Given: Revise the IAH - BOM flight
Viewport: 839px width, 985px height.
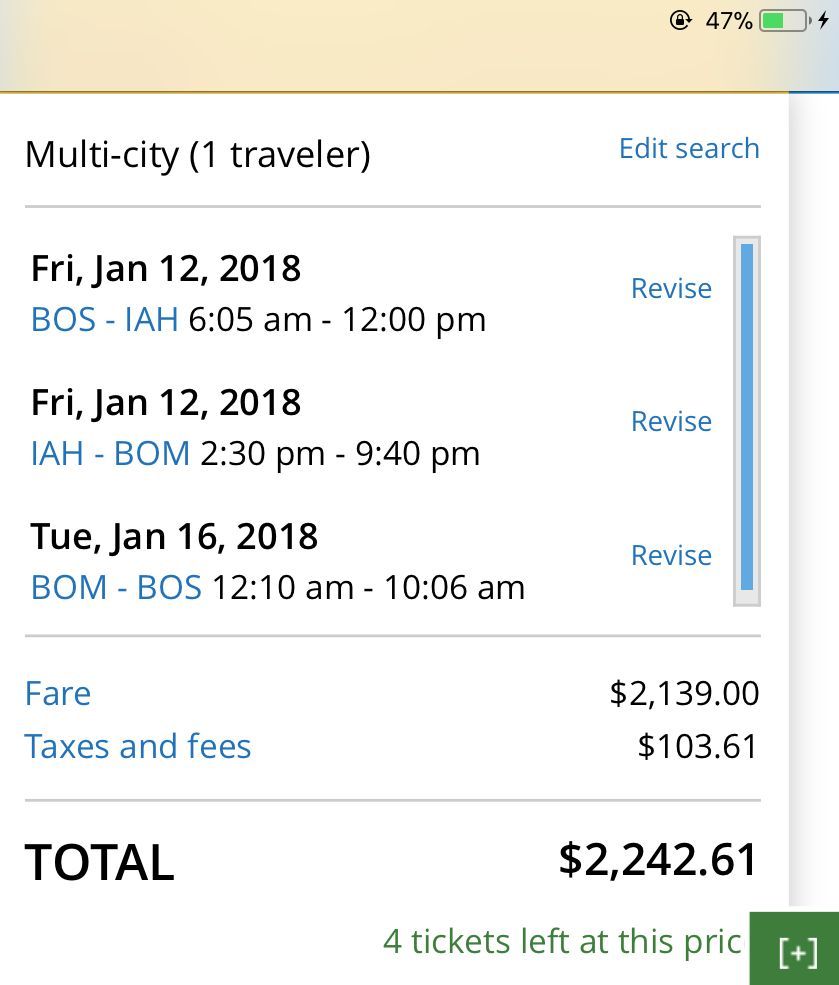Looking at the screenshot, I should [671, 422].
